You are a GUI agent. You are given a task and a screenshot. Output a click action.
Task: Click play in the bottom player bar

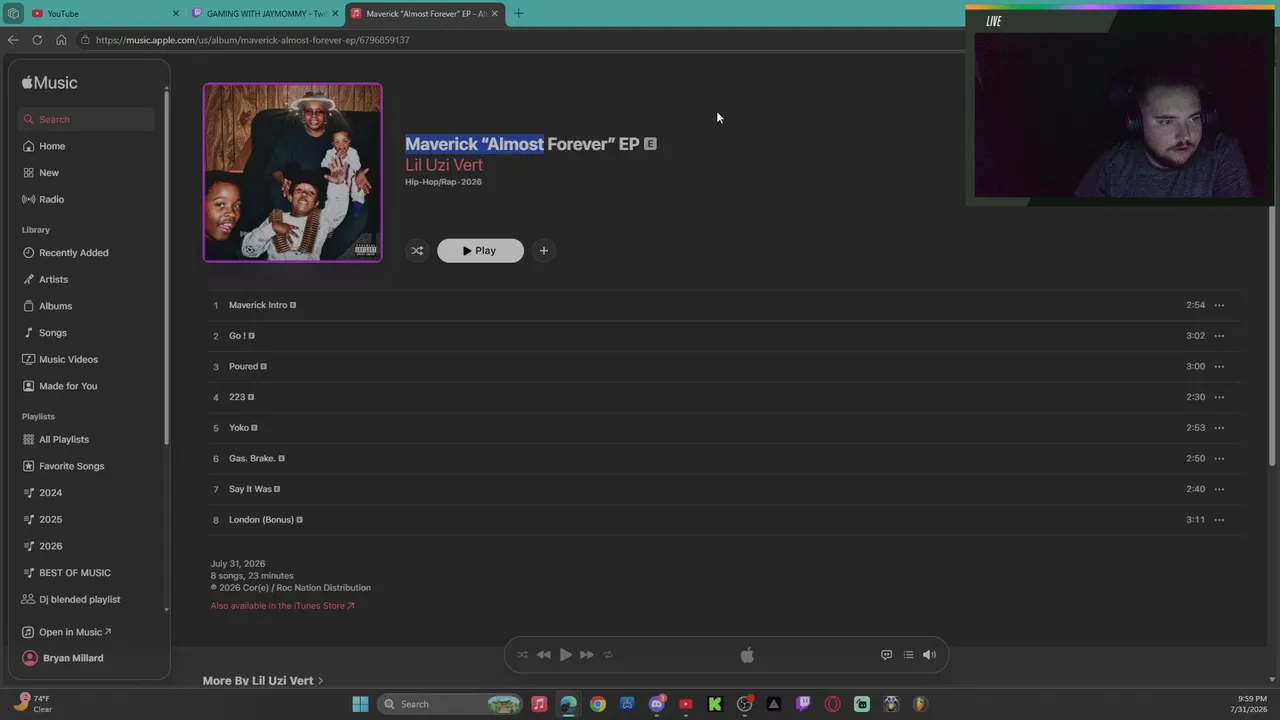[565, 655]
